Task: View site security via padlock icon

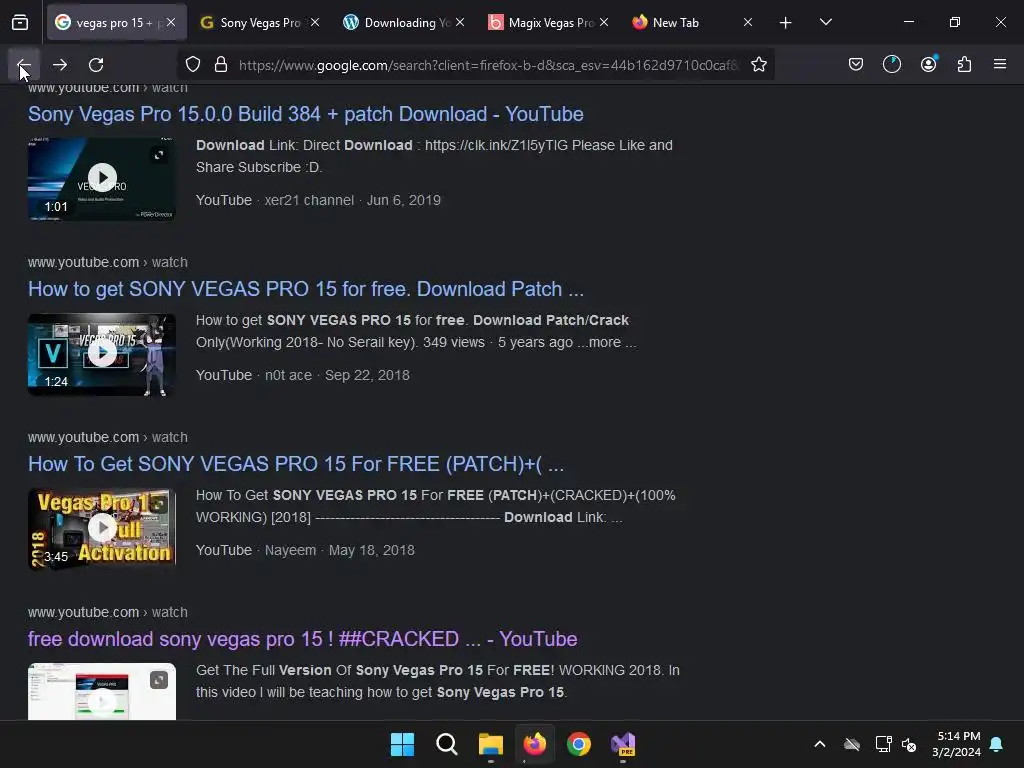Action: coord(221,65)
